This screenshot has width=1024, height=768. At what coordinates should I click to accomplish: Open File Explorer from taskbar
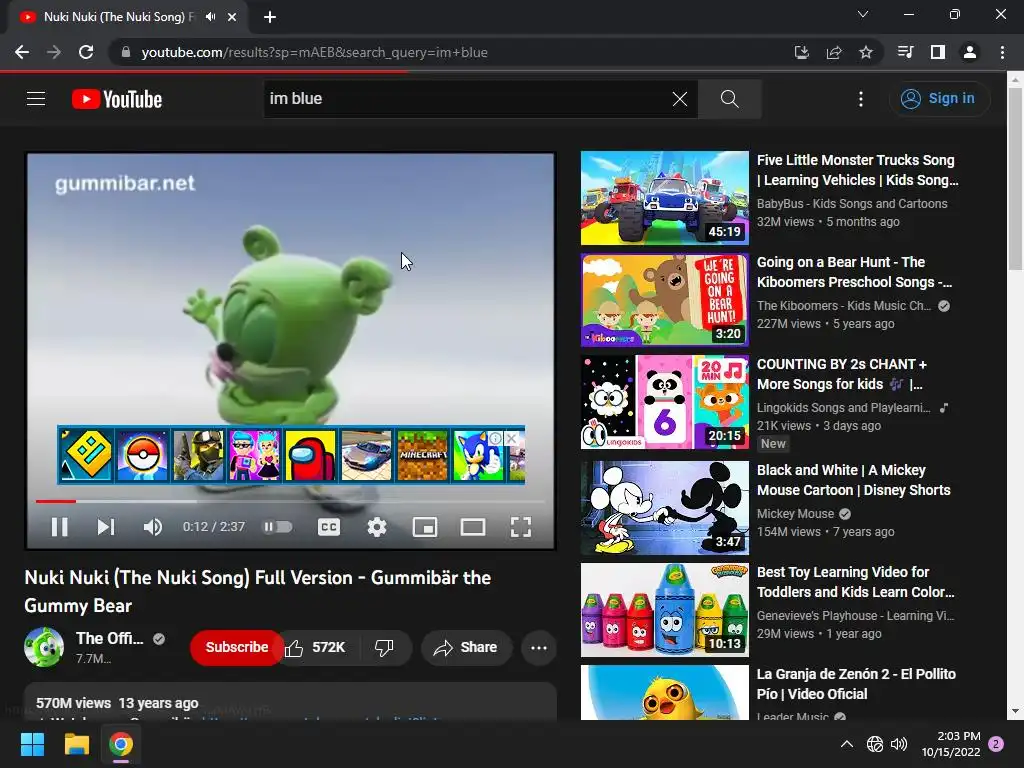(x=76, y=744)
